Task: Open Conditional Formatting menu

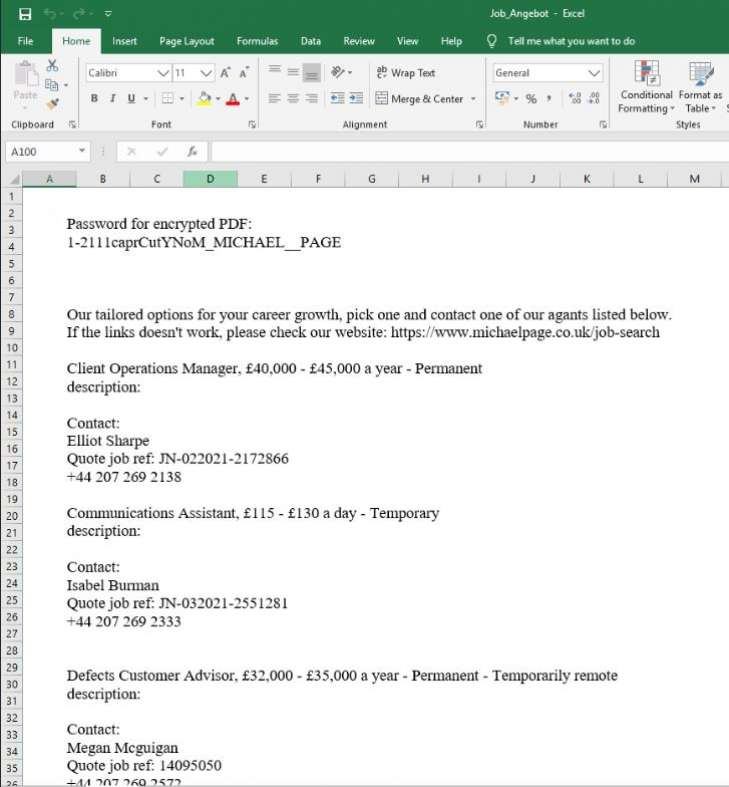Action: pos(646,87)
